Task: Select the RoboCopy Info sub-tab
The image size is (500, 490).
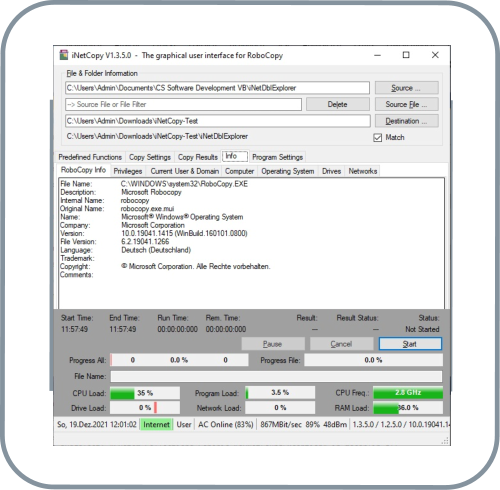Action: pyautogui.click(x=83, y=170)
